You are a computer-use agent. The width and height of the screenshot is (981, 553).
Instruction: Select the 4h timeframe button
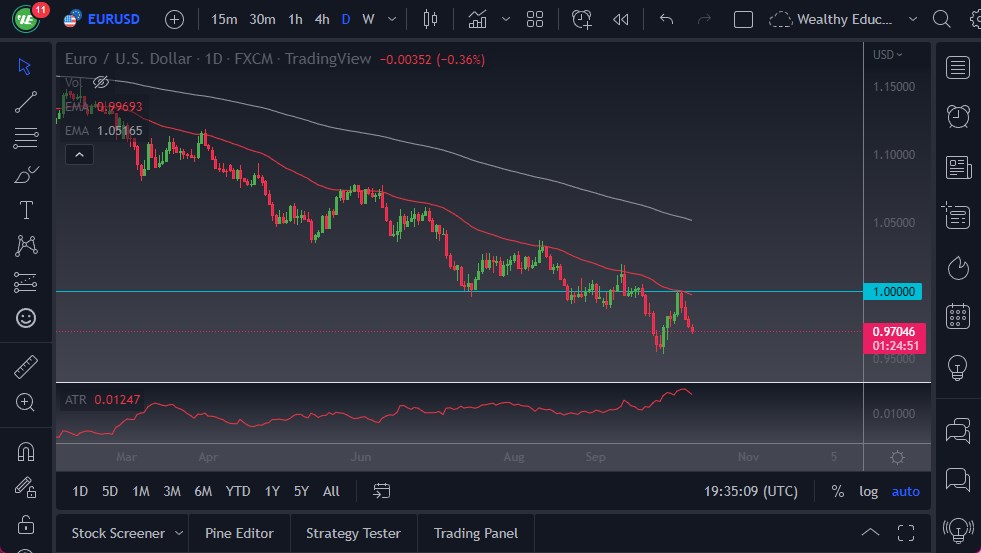321,19
